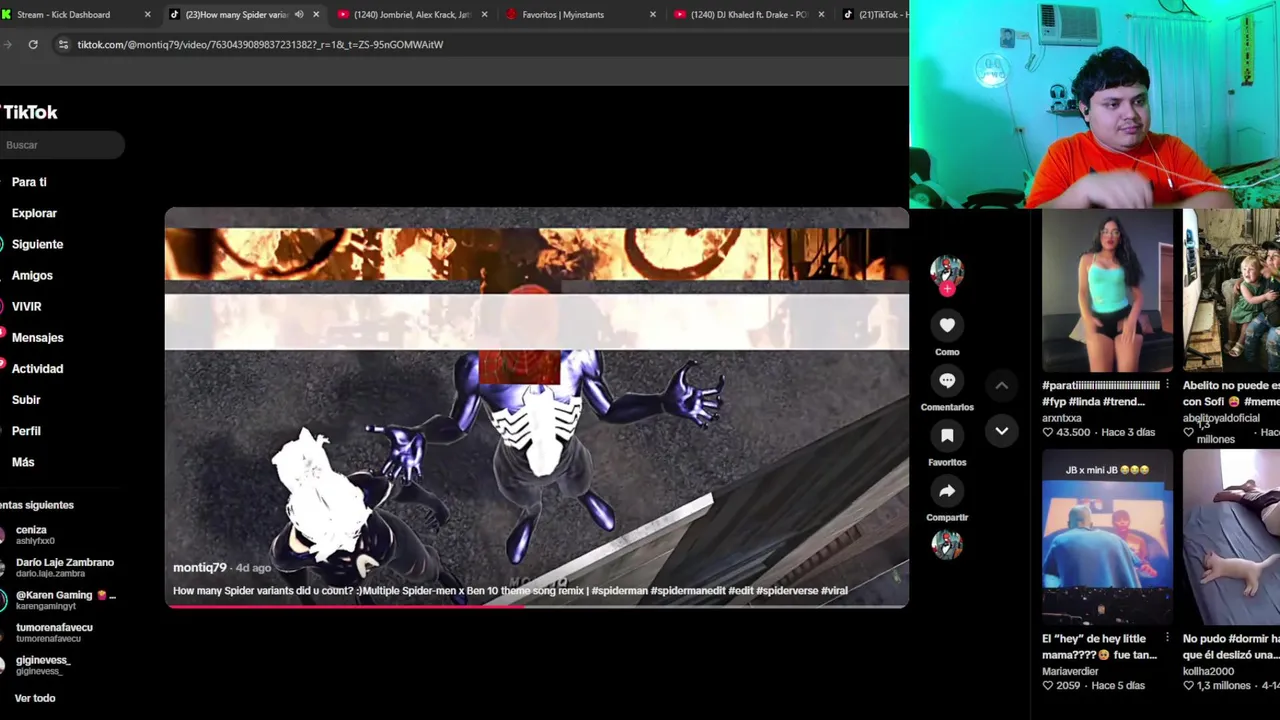
Task: Click the address bar URL field
Action: click(x=480, y=44)
